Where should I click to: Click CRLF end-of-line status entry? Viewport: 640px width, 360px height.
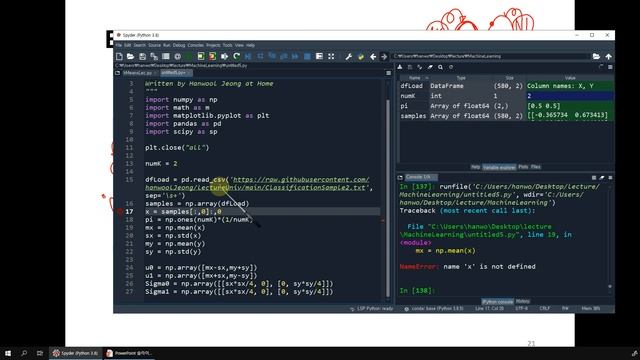pos(544,309)
